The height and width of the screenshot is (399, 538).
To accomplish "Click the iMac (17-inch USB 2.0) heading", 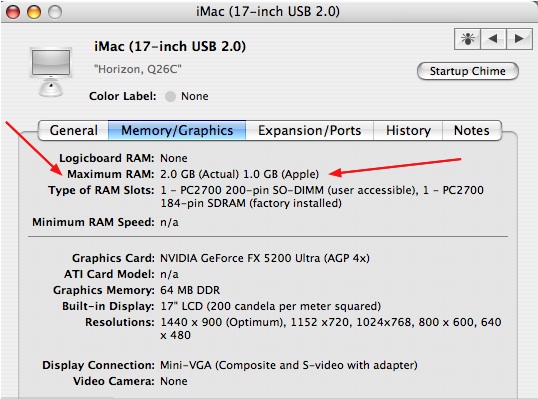I will (170, 46).
